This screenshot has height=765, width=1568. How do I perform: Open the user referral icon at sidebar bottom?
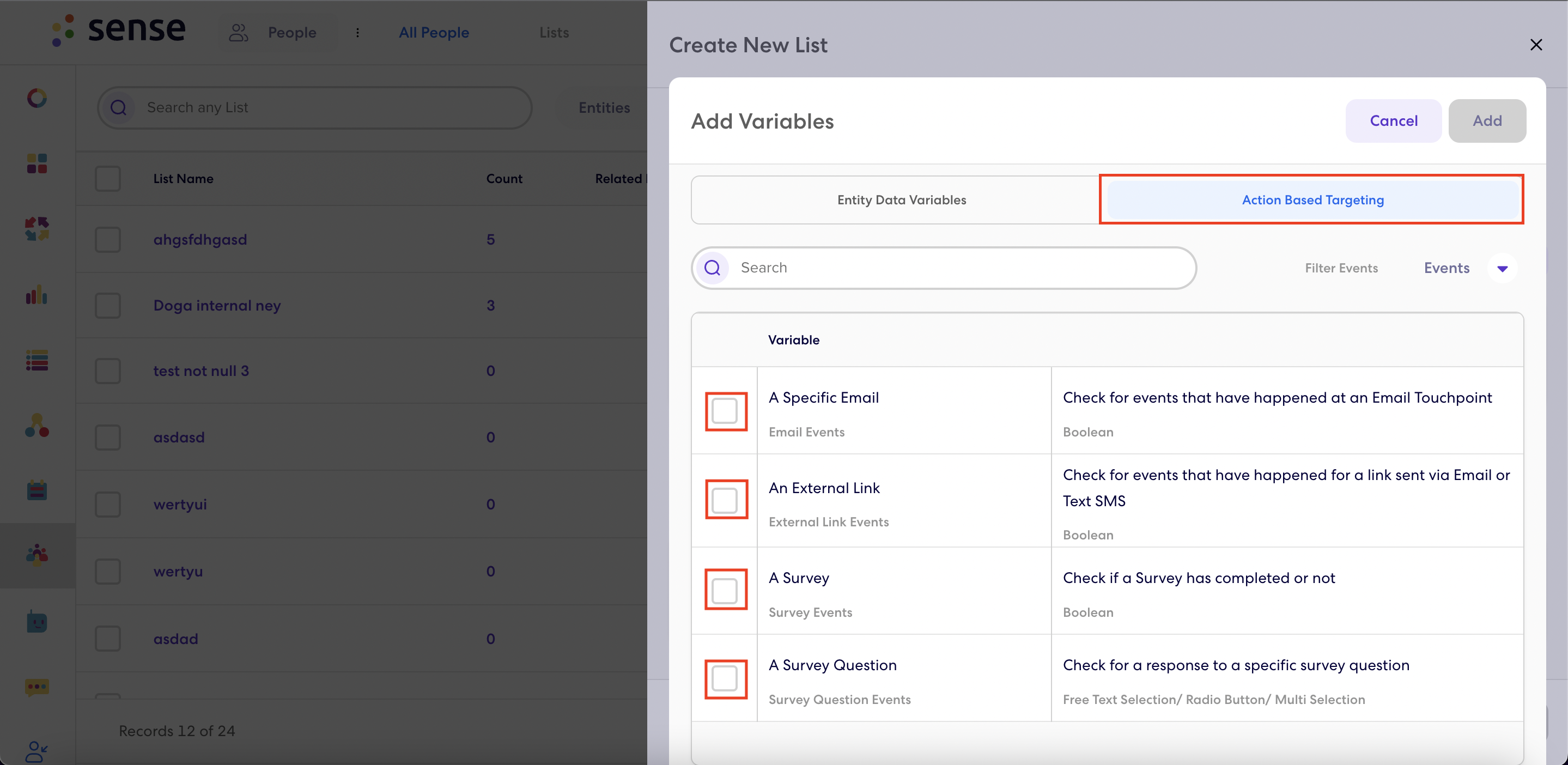pos(37,752)
